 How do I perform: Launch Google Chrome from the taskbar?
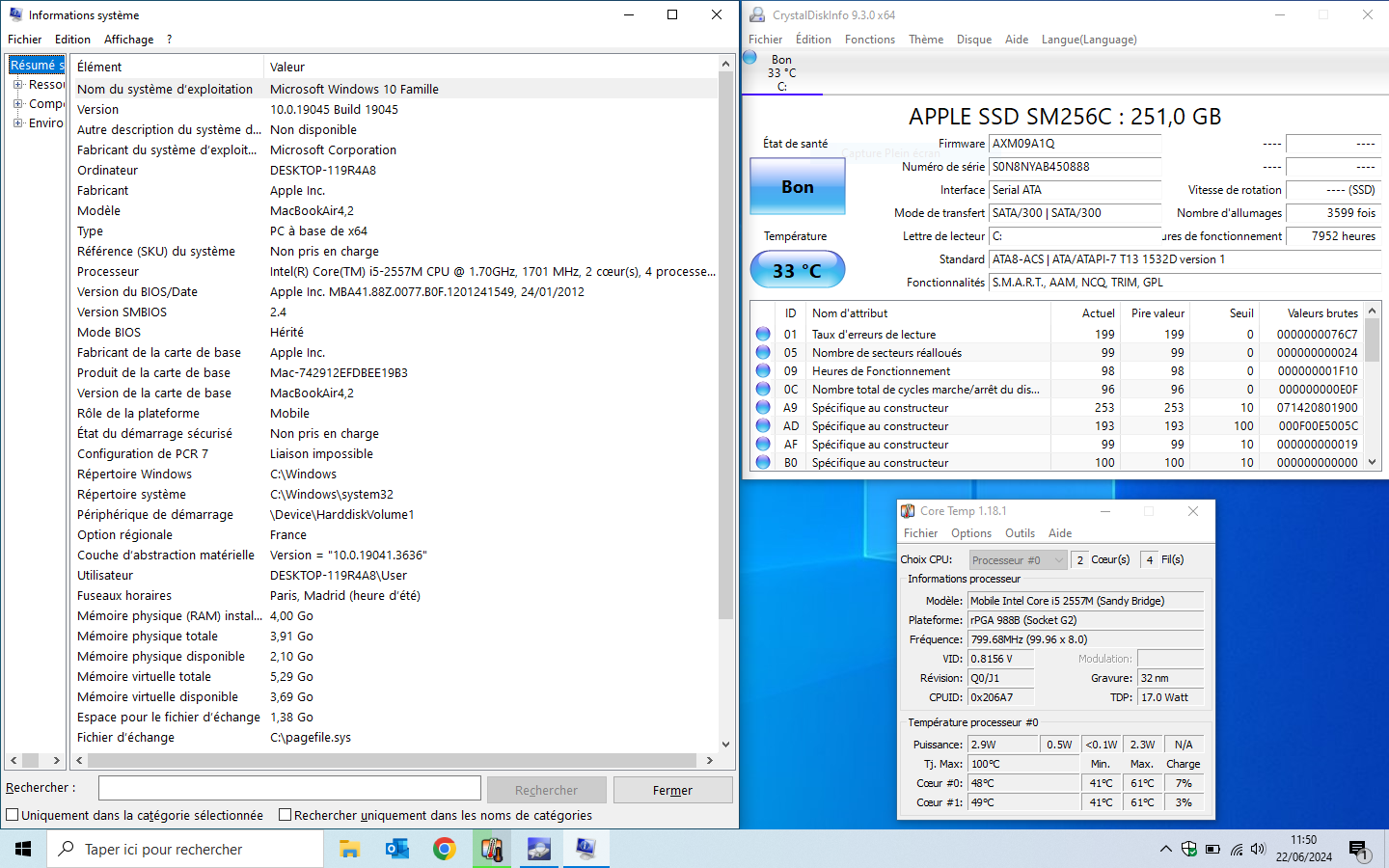[444, 849]
